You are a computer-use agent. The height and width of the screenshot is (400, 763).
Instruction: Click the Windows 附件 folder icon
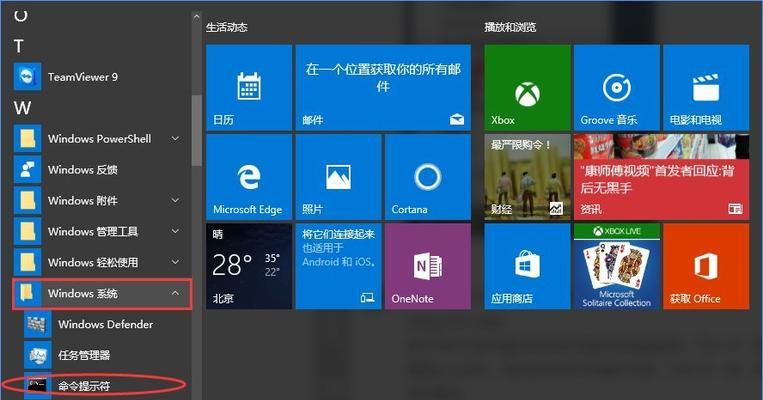[27, 200]
